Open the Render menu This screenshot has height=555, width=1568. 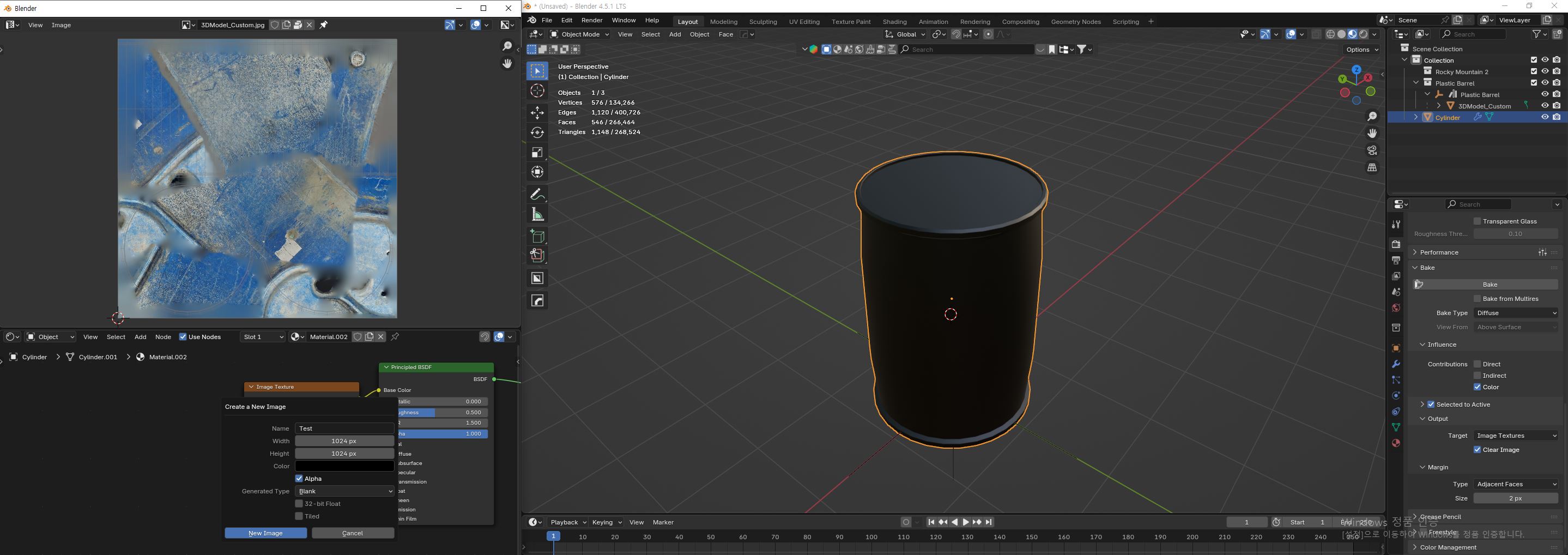[x=591, y=20]
